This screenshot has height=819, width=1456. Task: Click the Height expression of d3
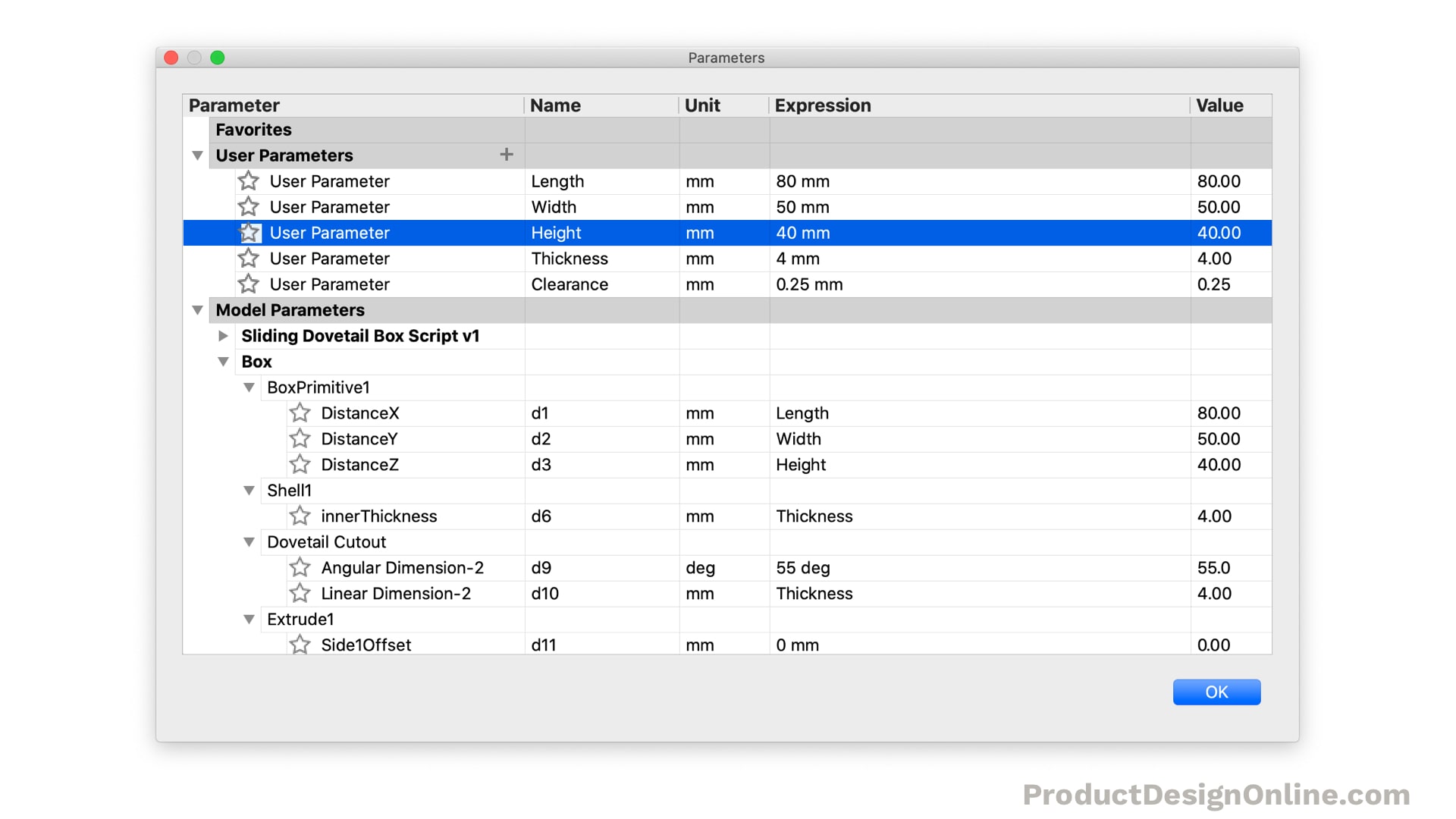click(980, 465)
